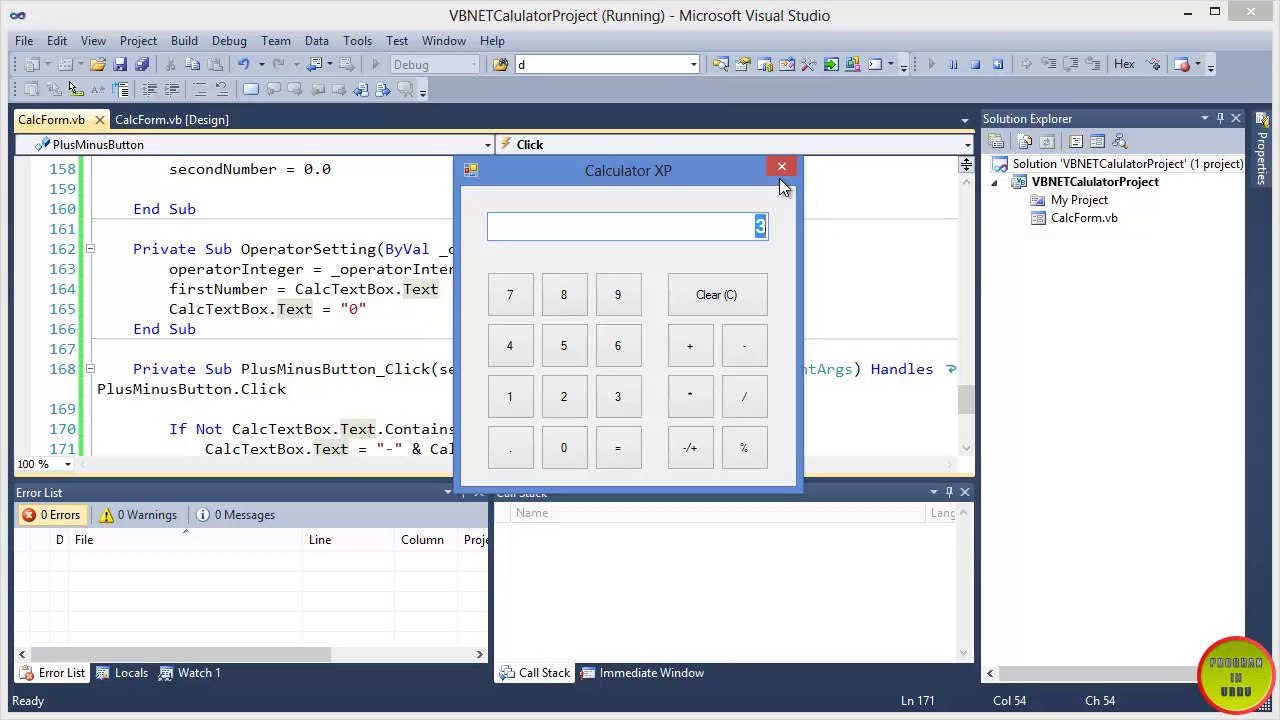Click the Pause (Break All) debug icon

(953, 64)
